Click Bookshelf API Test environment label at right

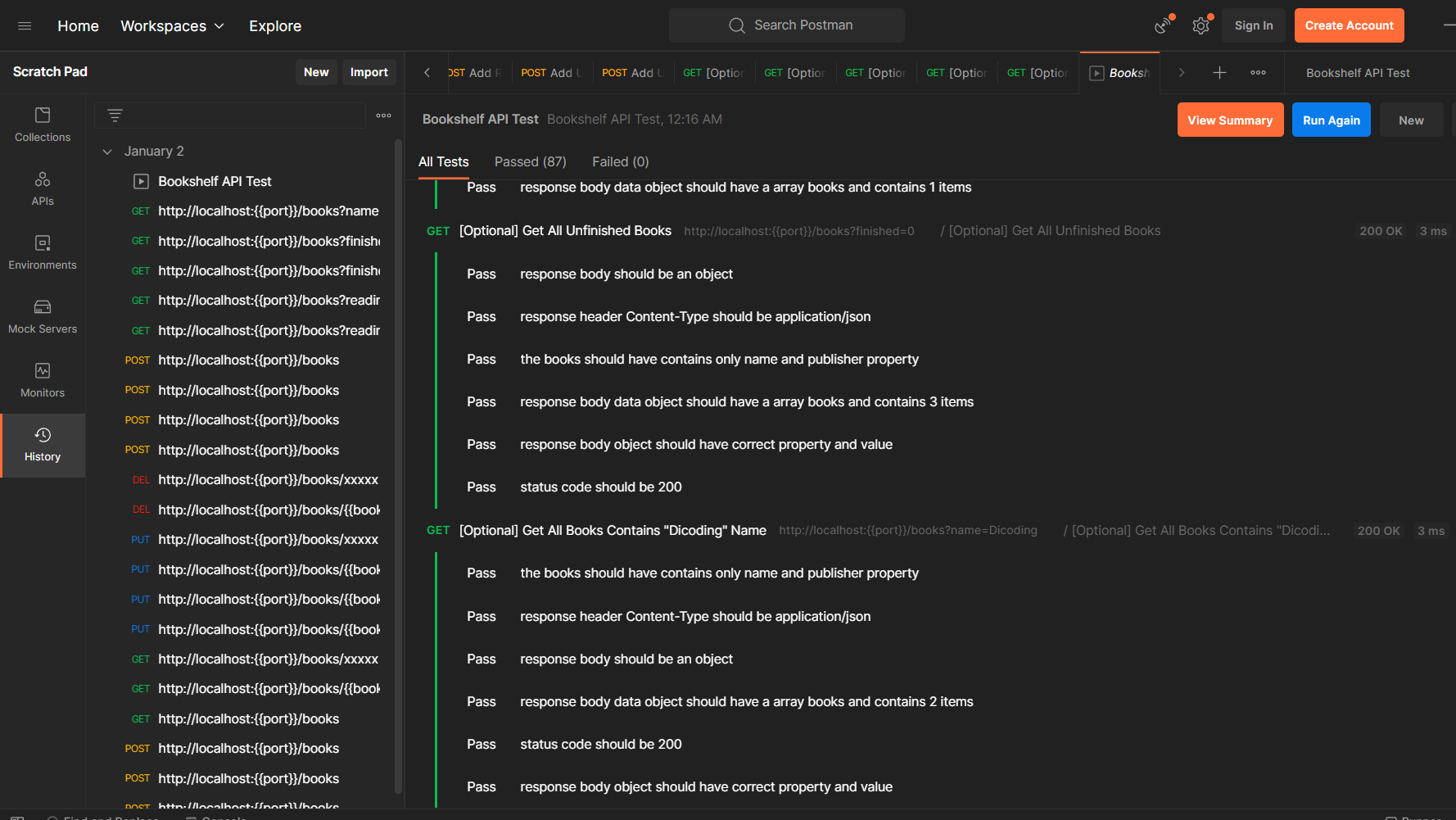coord(1358,73)
